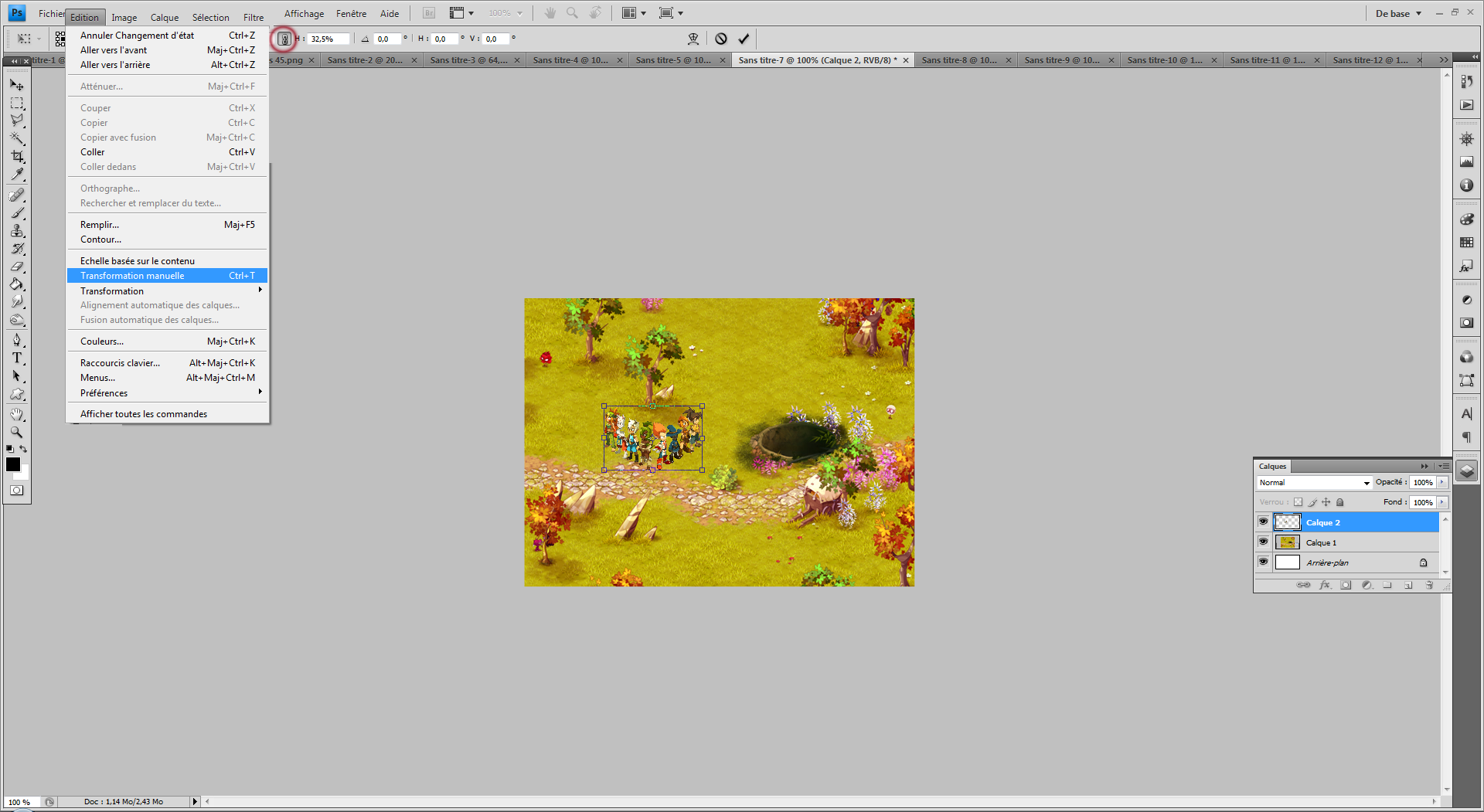Open the Image menu

[x=124, y=17]
